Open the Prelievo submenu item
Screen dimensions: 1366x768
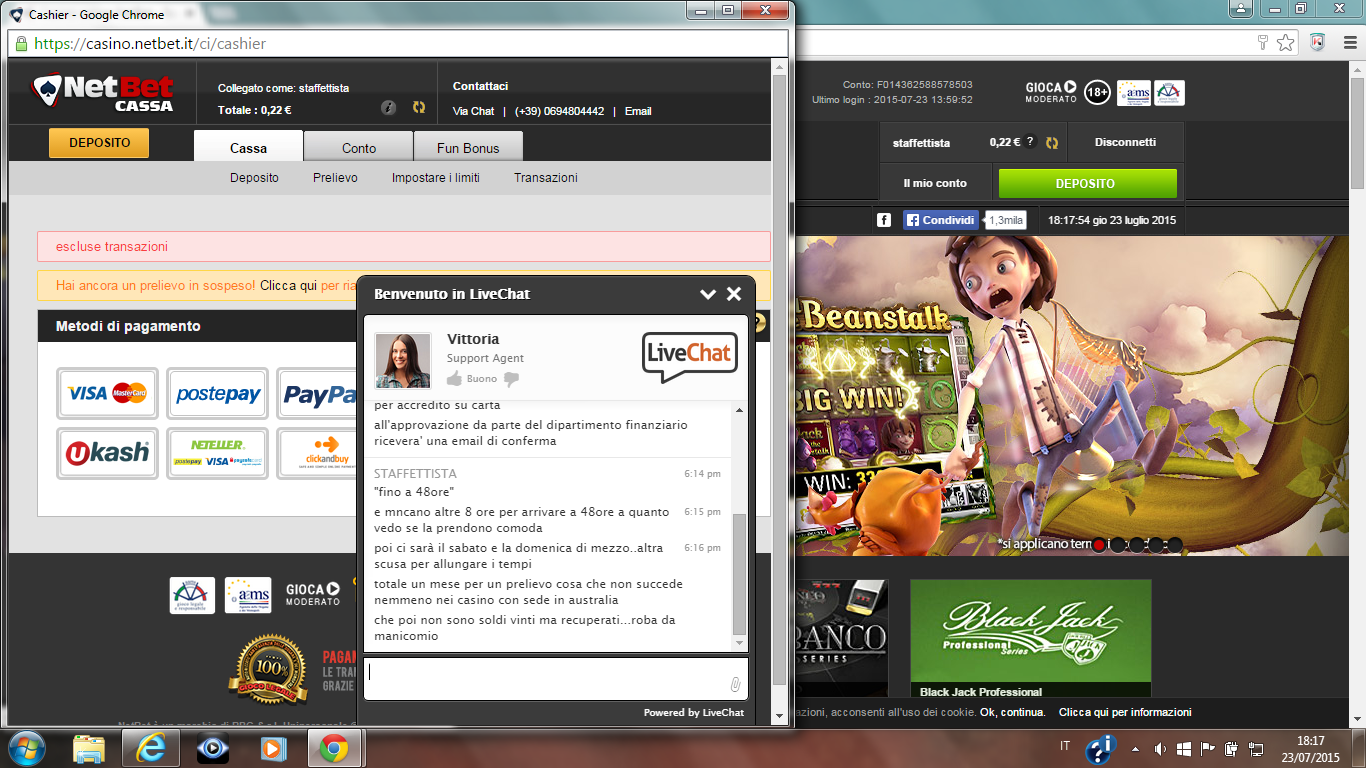pos(335,178)
